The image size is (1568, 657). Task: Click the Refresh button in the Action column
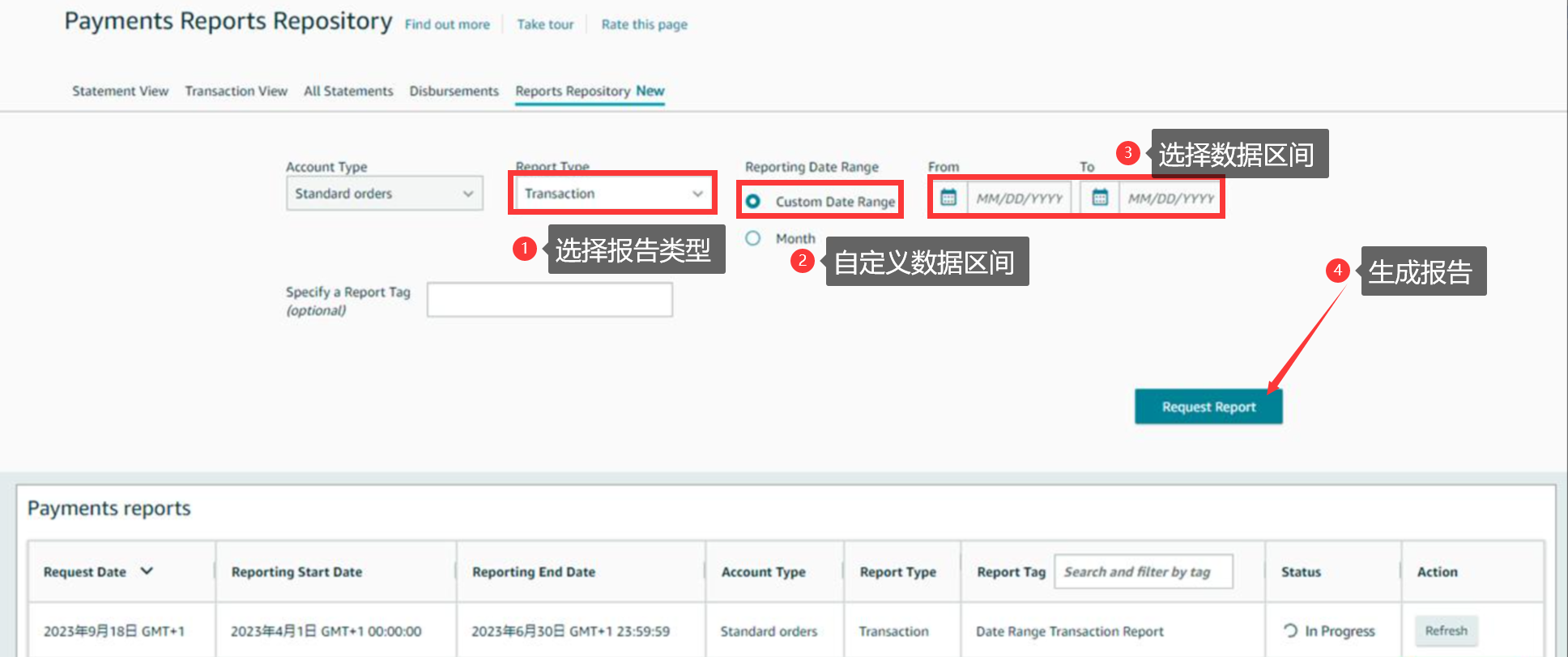pos(1447,630)
